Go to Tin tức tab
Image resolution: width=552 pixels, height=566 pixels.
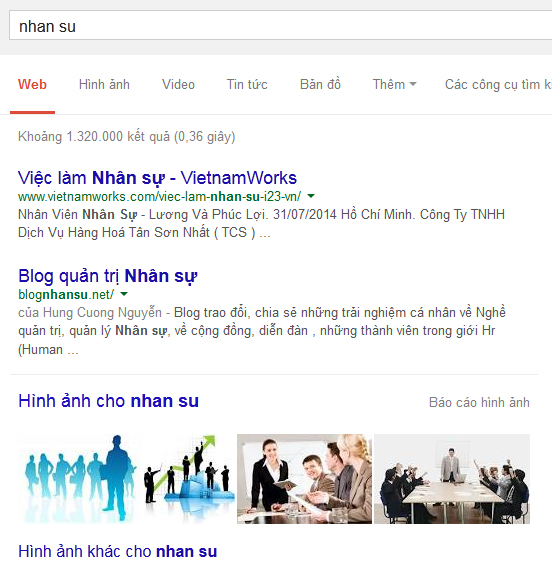tap(247, 84)
